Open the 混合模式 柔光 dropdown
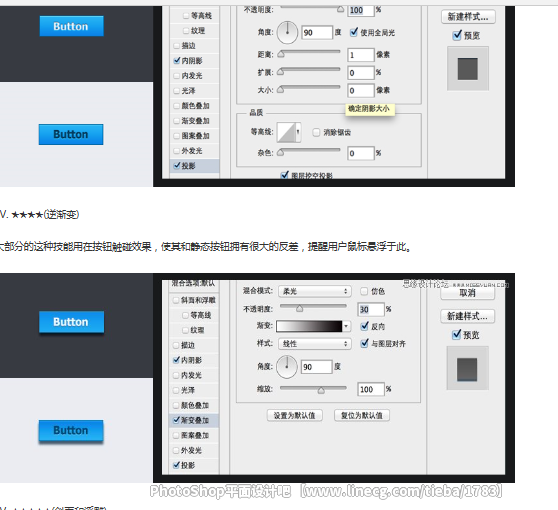558x510 pixels. (x=315, y=291)
